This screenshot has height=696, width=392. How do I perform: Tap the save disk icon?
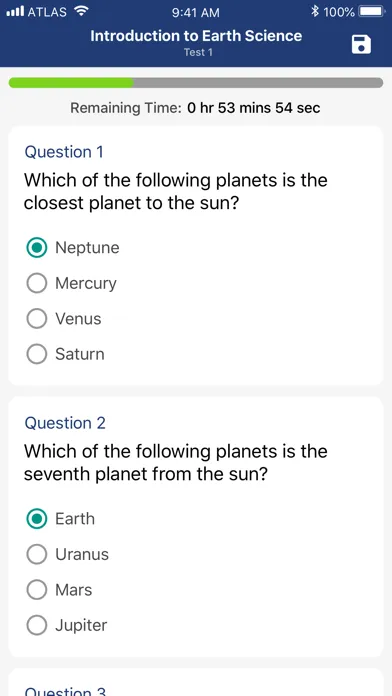pos(361,45)
